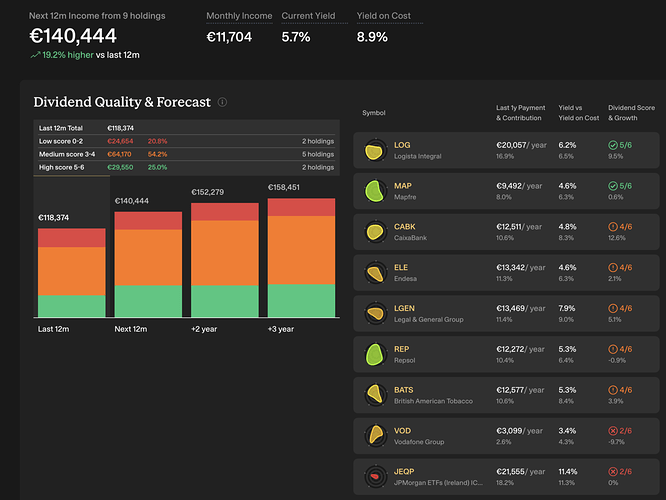Click the Endesa holding icon
This screenshot has width=666, height=500.
tap(374, 273)
